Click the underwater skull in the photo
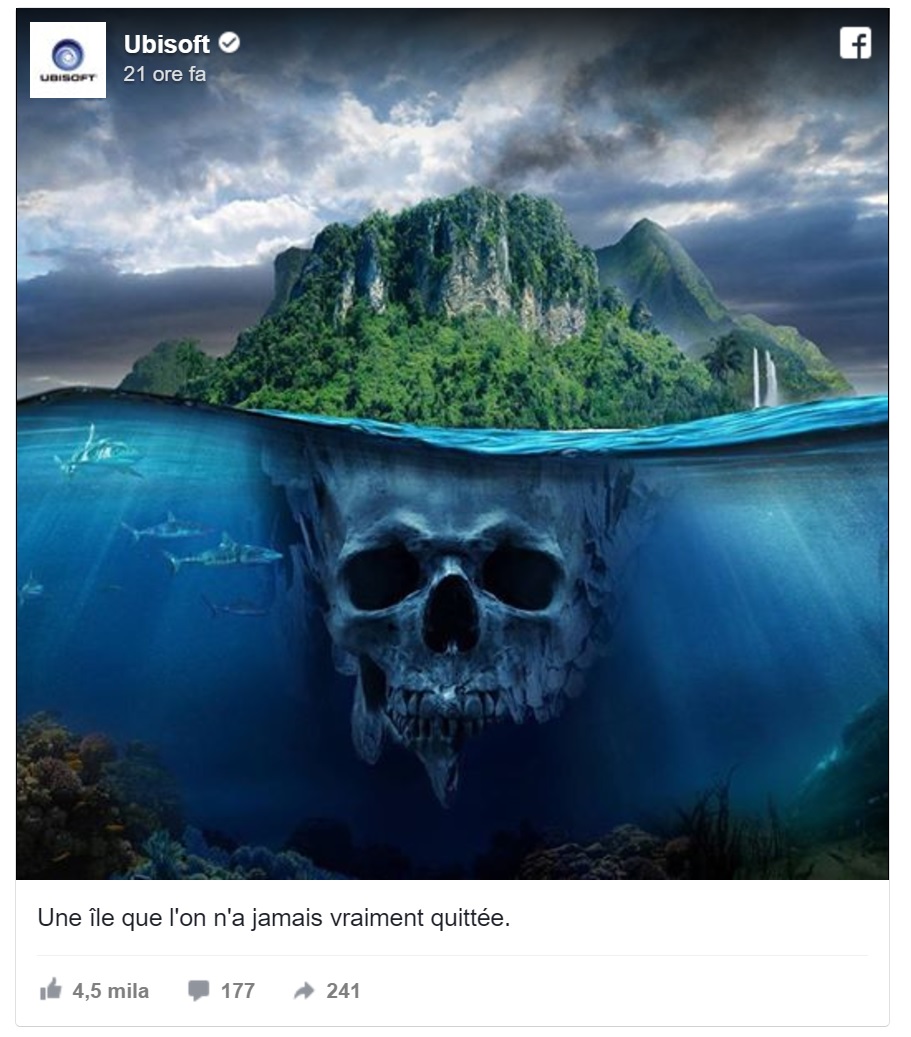 point(450,615)
